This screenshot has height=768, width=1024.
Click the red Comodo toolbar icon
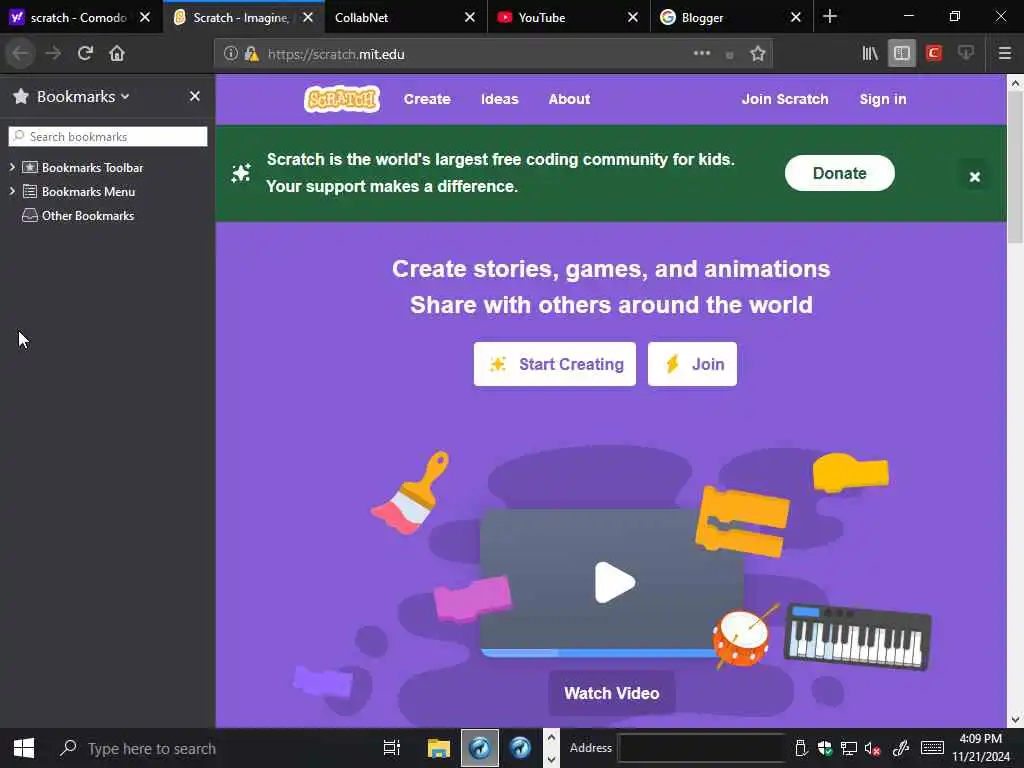(x=934, y=54)
